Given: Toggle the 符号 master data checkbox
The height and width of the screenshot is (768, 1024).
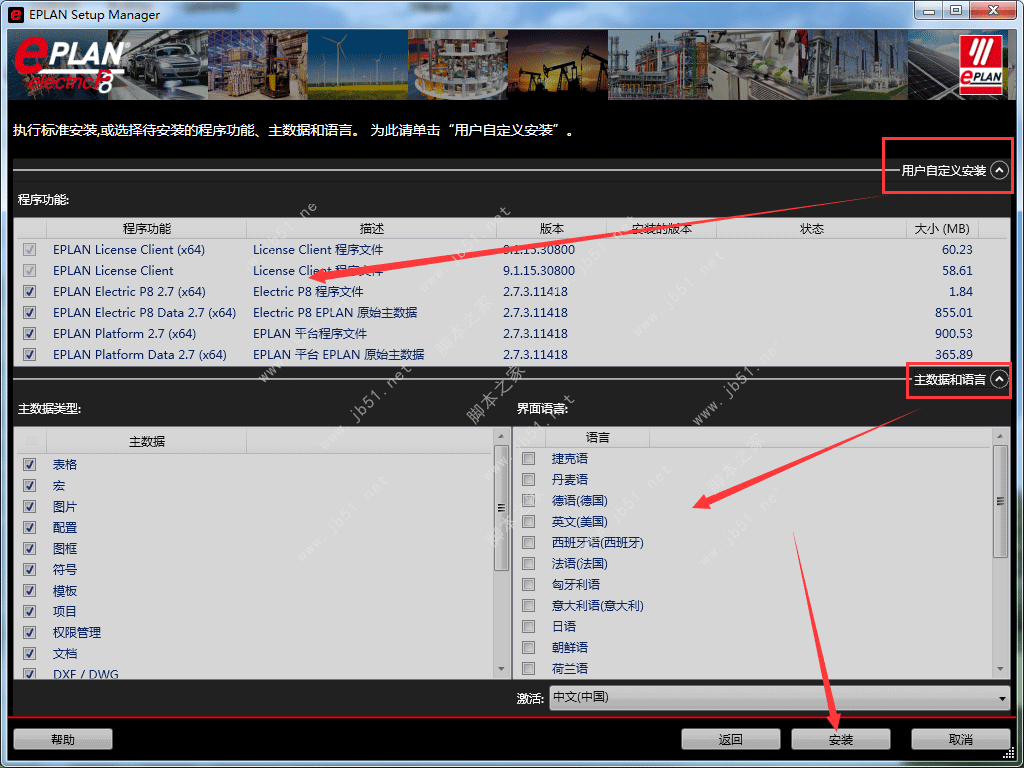Looking at the screenshot, I should [29, 569].
